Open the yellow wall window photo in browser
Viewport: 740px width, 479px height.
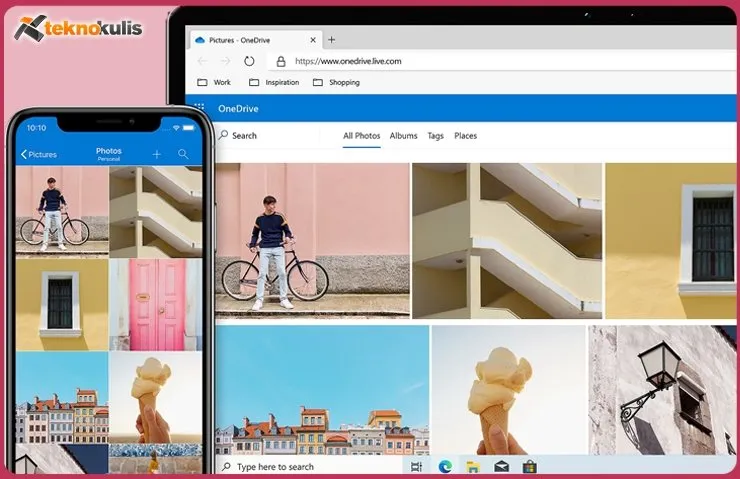click(671, 241)
